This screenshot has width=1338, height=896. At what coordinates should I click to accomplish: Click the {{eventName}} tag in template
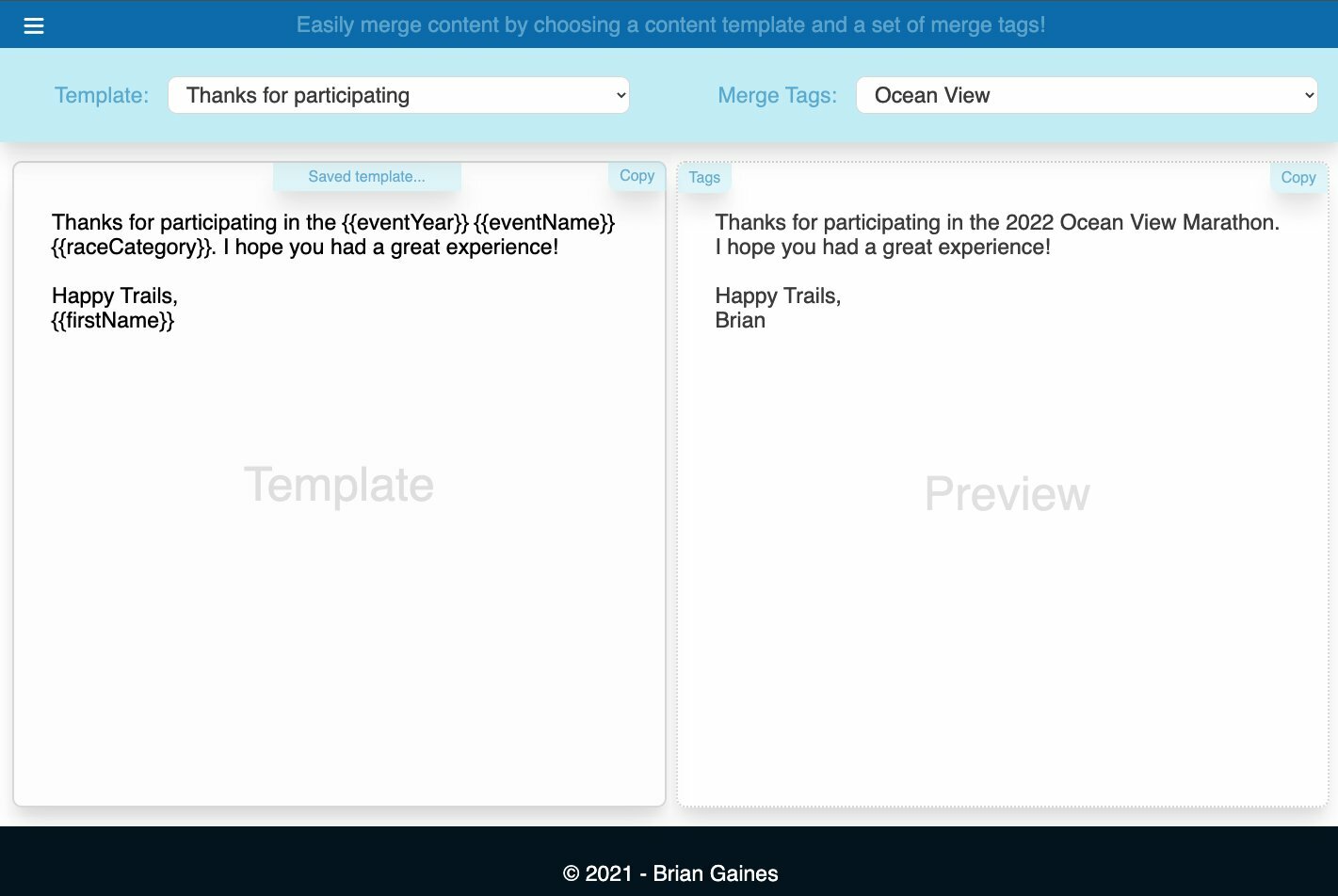(x=544, y=222)
